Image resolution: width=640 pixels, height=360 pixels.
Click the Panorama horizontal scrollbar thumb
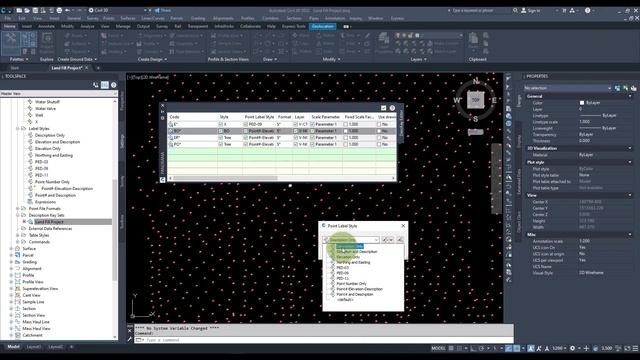tap(225, 178)
